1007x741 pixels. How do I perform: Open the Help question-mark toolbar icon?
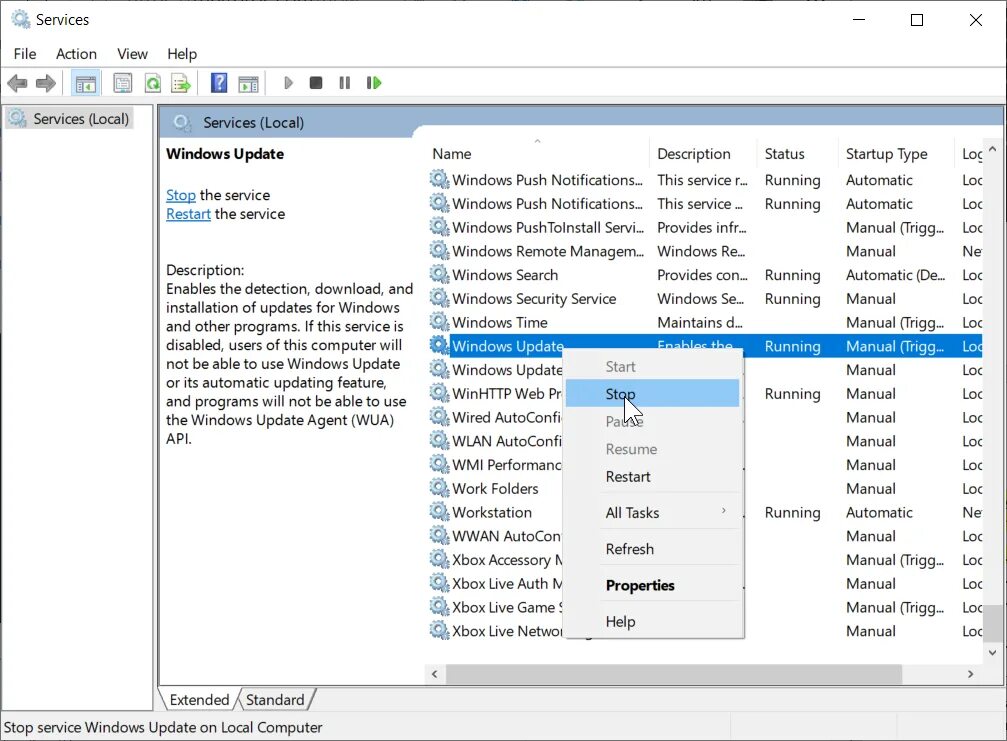[x=219, y=83]
